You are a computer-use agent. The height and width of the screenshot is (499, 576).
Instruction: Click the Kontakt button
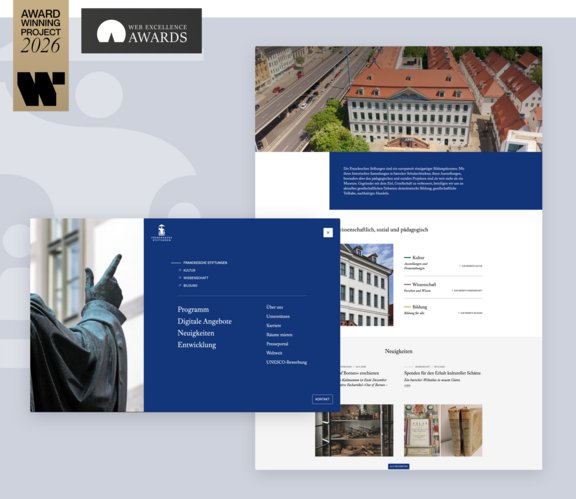pos(322,399)
